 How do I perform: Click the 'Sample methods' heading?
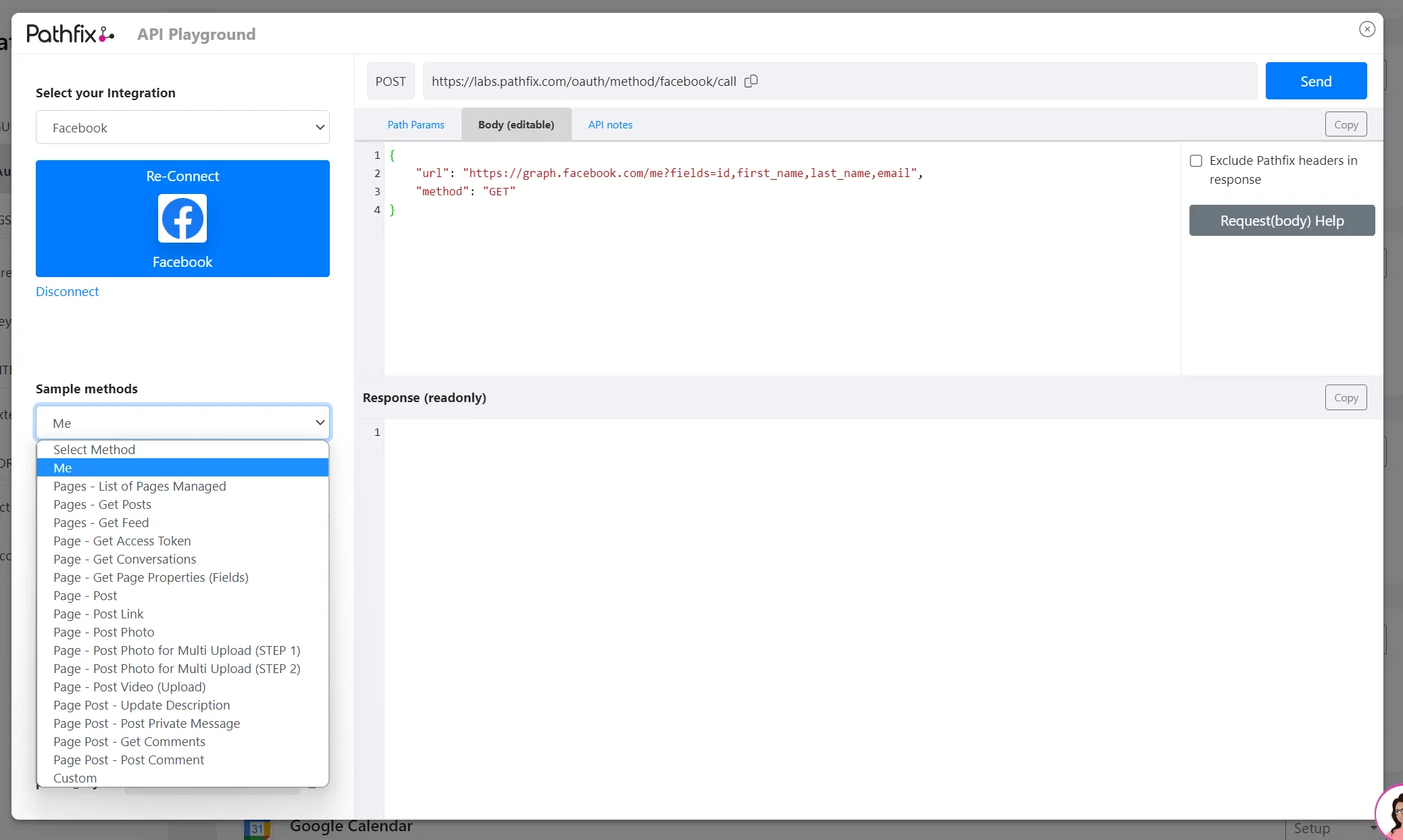tap(87, 389)
